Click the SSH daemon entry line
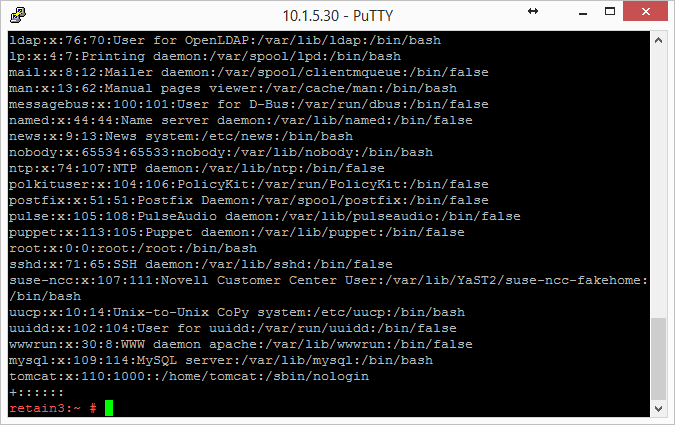This screenshot has width=675, height=425. [200, 264]
